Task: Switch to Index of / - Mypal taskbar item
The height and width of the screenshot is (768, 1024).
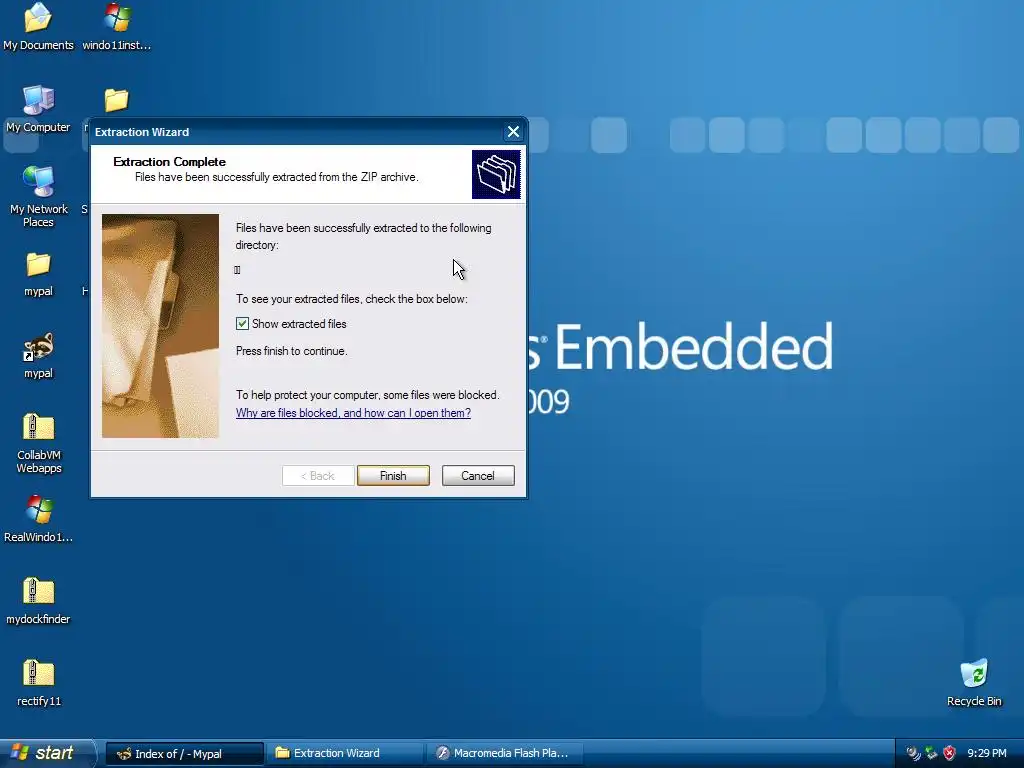Action: 184,754
